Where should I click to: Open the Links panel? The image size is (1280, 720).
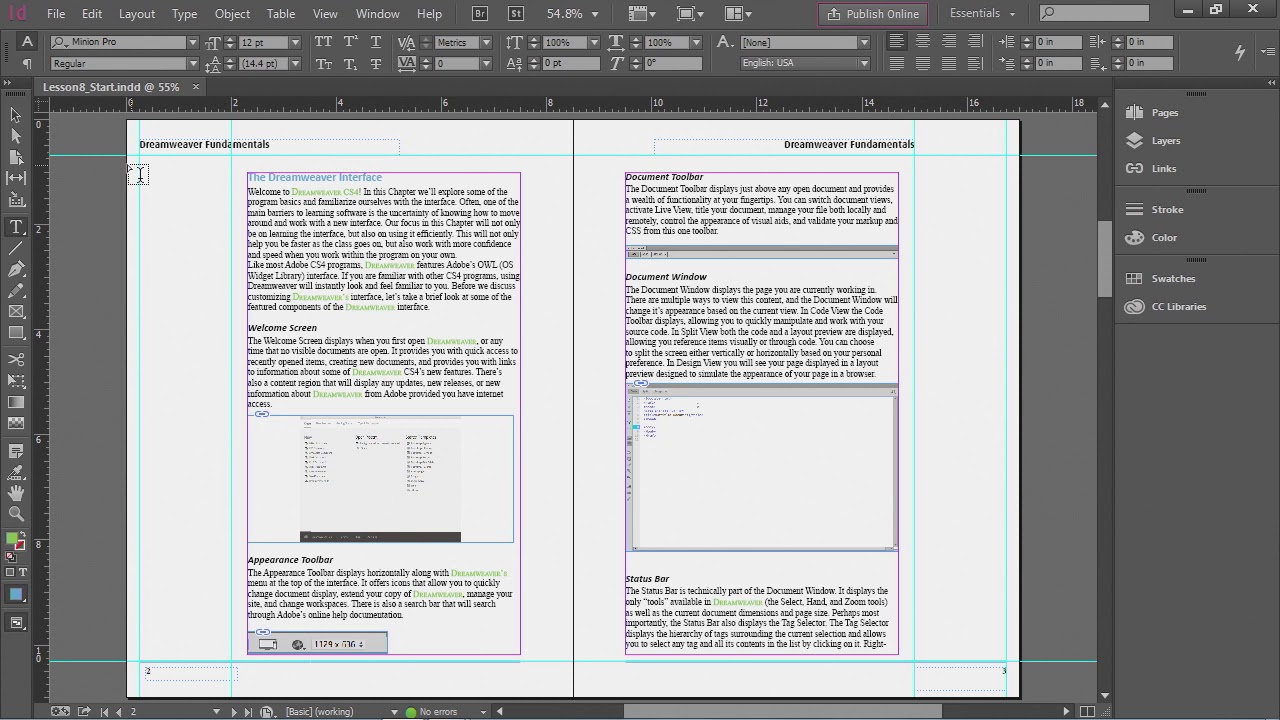[x=1163, y=169]
